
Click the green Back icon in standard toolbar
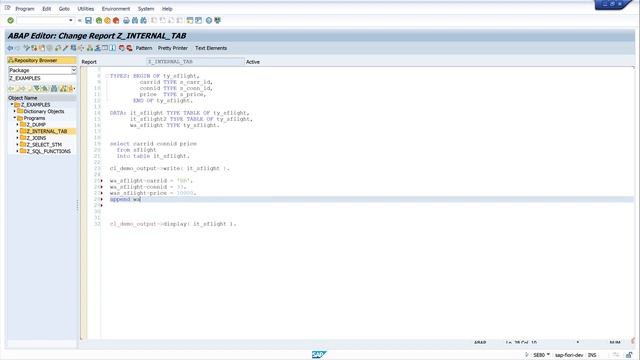pyautogui.click(x=99, y=20)
